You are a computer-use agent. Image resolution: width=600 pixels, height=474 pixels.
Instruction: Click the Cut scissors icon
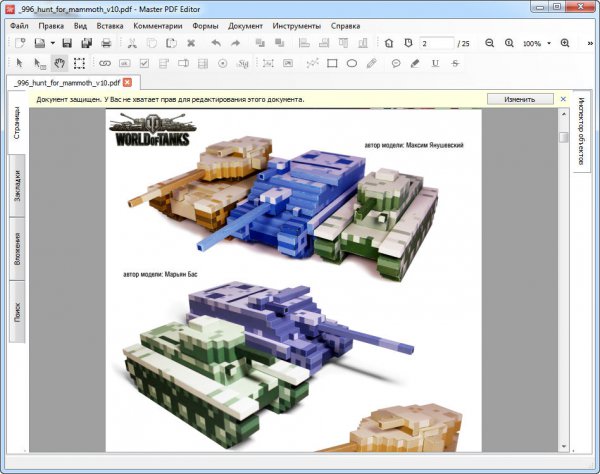click(x=132, y=43)
